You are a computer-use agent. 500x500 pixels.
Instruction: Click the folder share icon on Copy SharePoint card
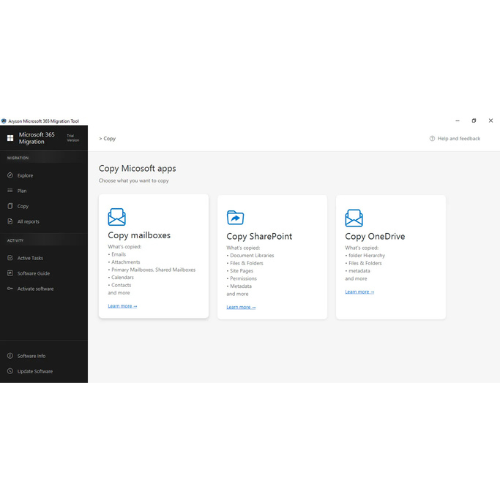pos(235,218)
